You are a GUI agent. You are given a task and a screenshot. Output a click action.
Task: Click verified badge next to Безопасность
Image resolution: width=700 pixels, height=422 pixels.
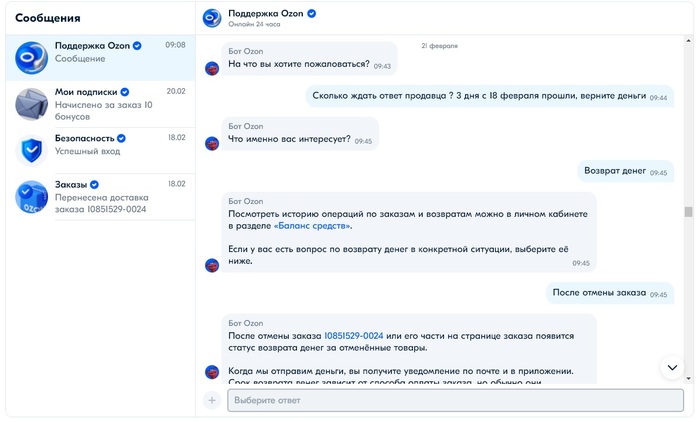121,138
